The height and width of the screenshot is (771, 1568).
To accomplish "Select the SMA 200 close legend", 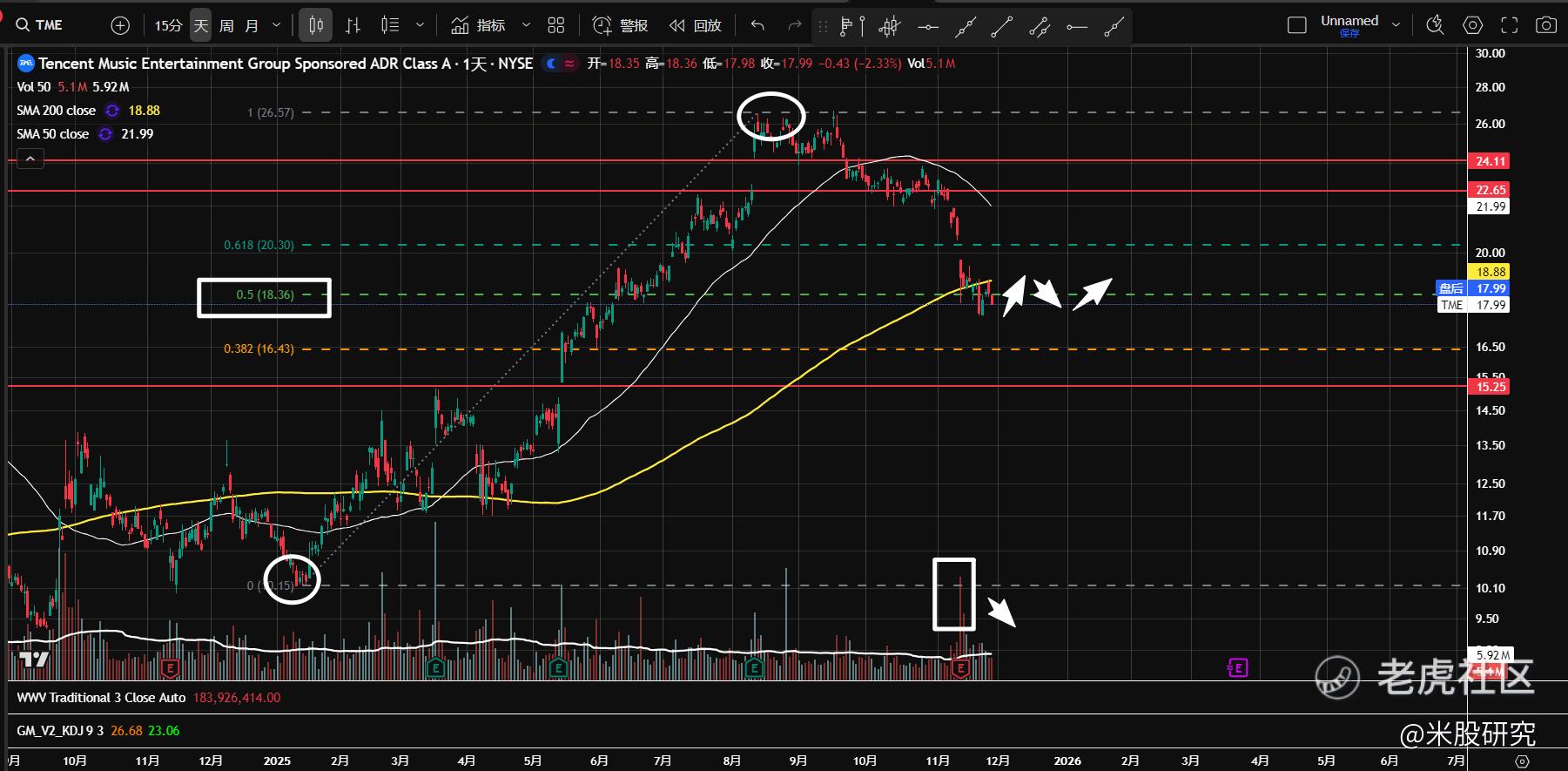I will tap(57, 111).
